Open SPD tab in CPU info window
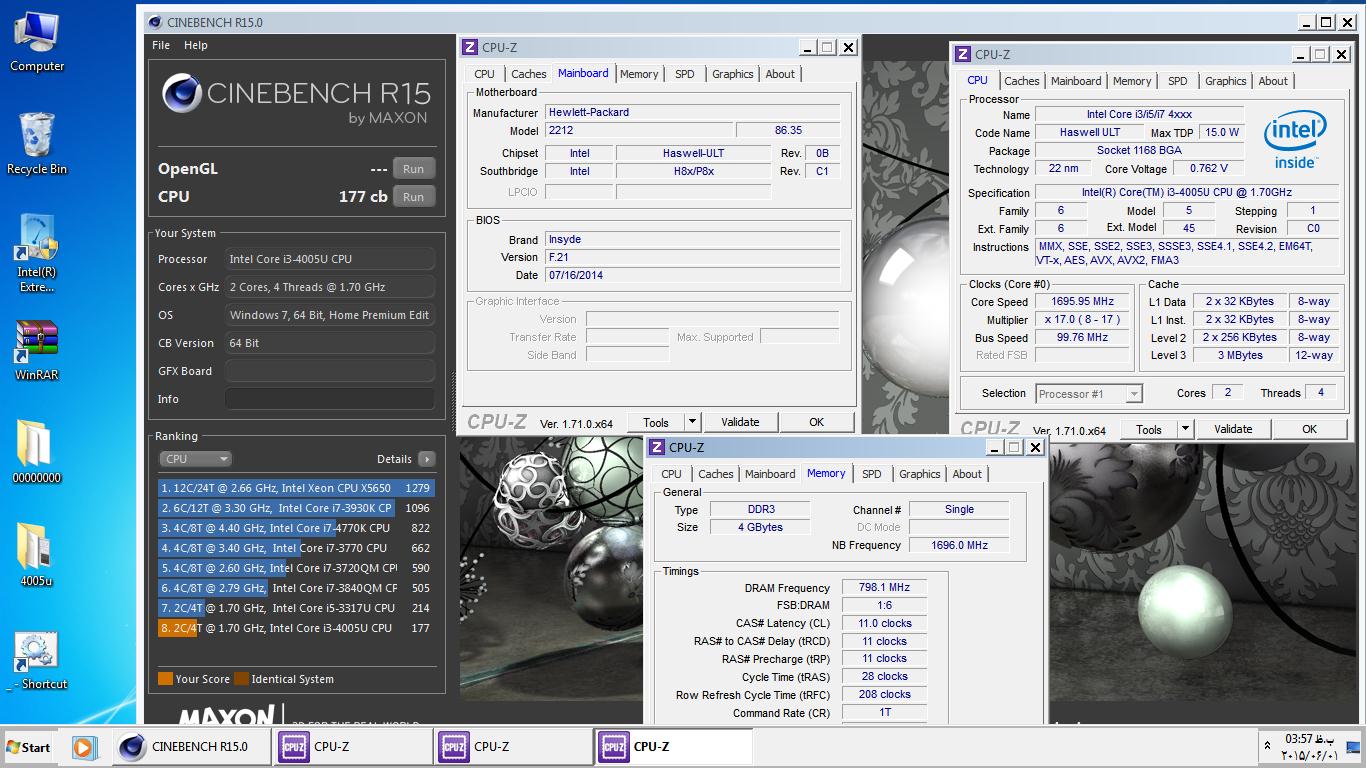The width and height of the screenshot is (1366, 768). coord(1177,81)
